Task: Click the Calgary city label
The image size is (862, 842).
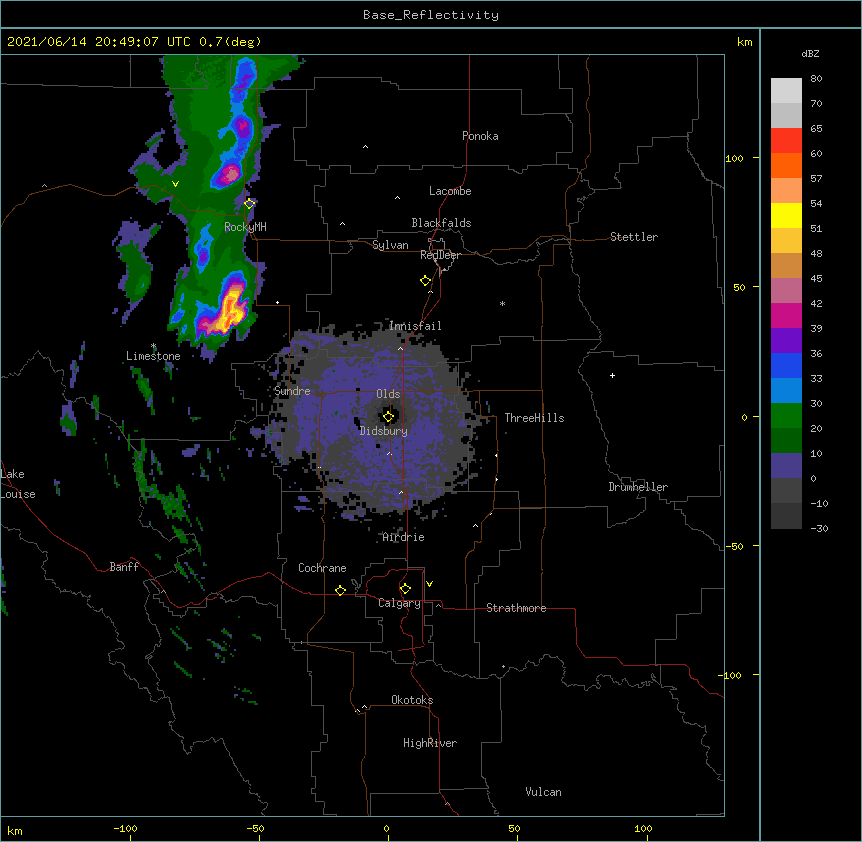Action: click(399, 603)
